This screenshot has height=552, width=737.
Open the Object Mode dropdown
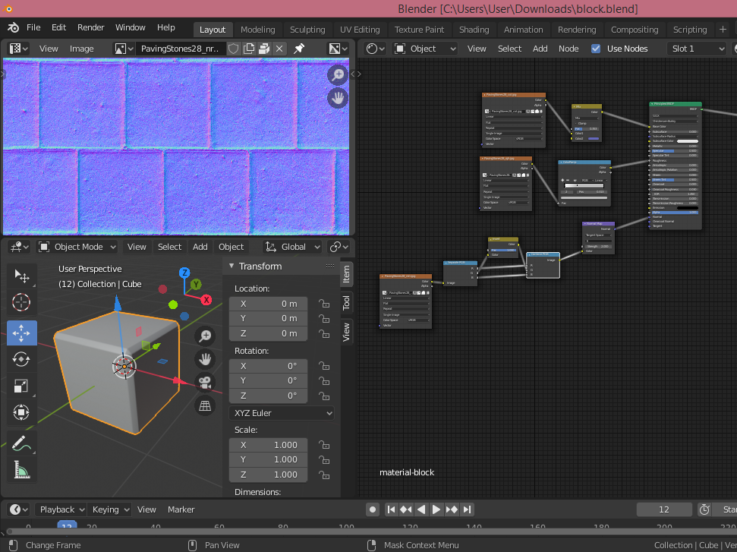(x=78, y=247)
